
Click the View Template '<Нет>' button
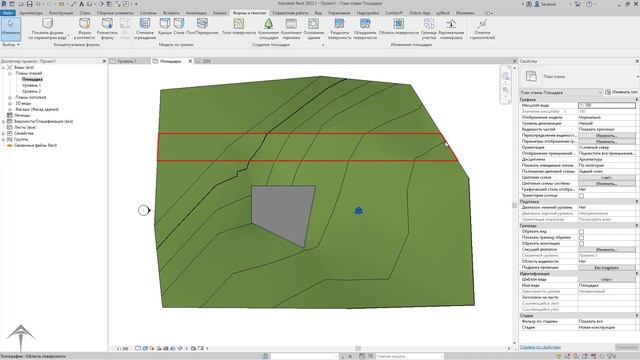pos(607,280)
